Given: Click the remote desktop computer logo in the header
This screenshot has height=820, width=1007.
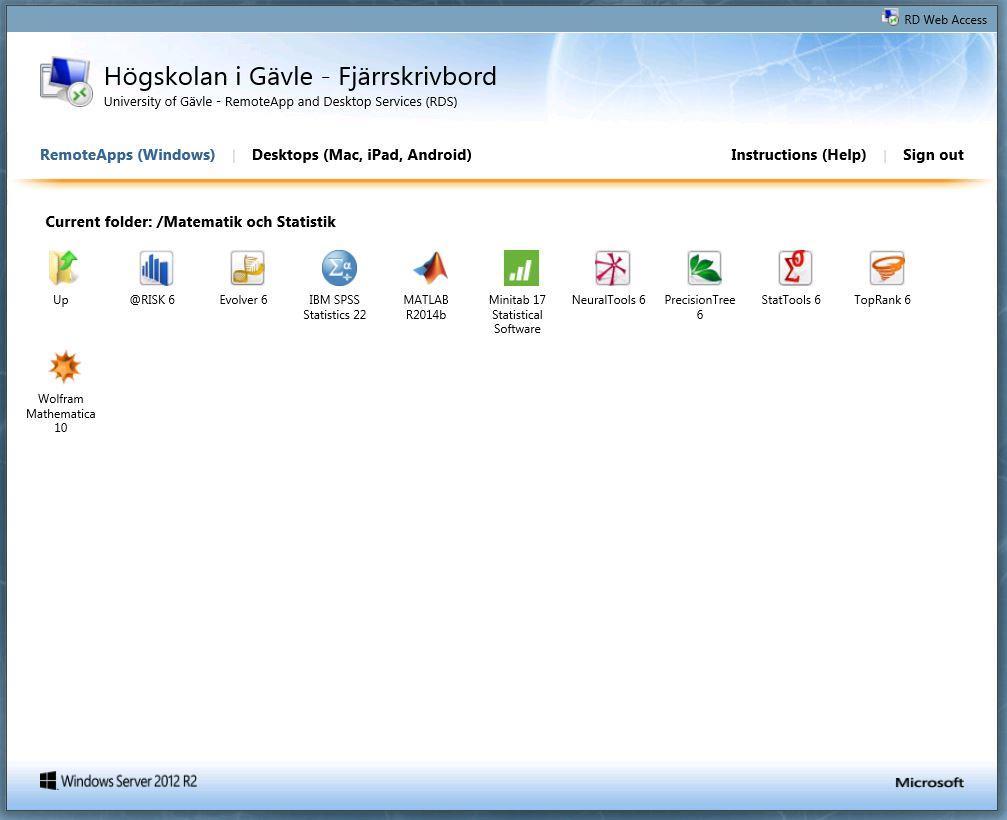Looking at the screenshot, I should 66,82.
